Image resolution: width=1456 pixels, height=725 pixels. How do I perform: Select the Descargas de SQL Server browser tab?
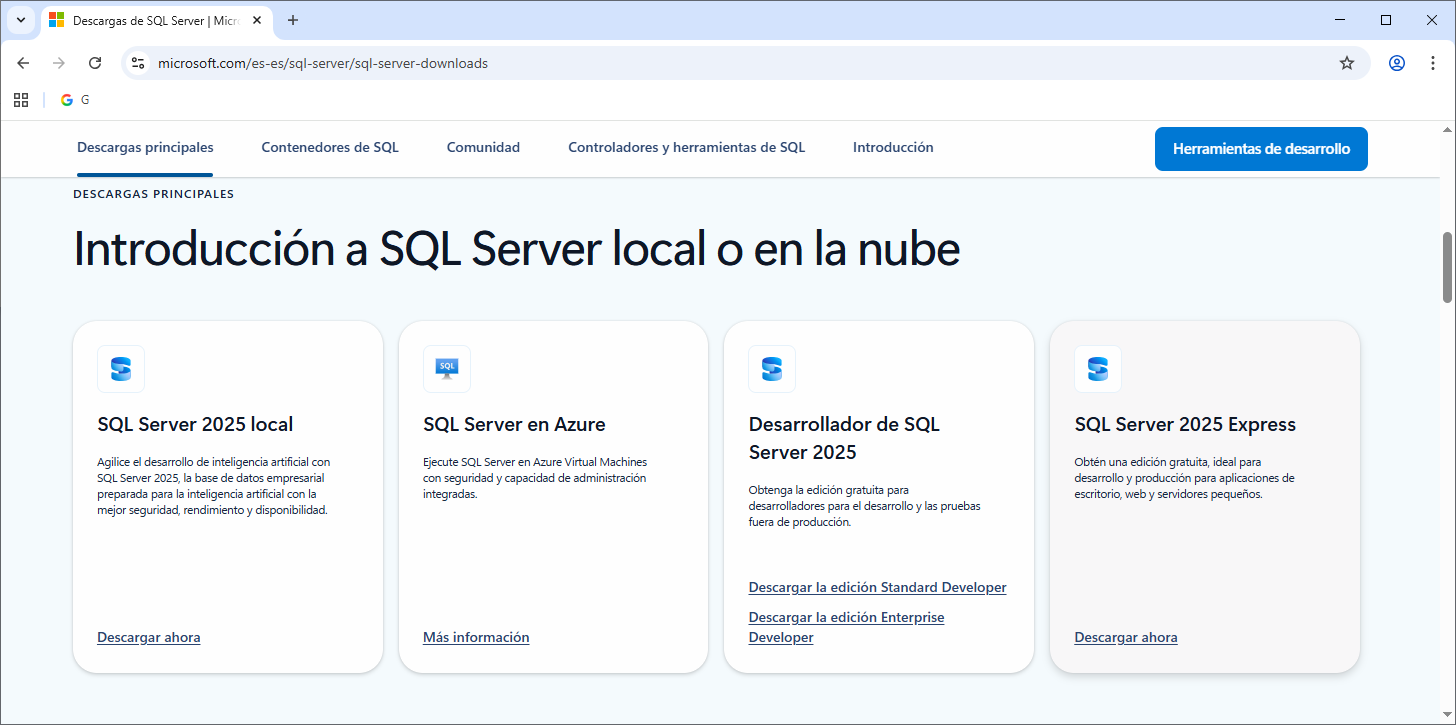click(x=158, y=20)
